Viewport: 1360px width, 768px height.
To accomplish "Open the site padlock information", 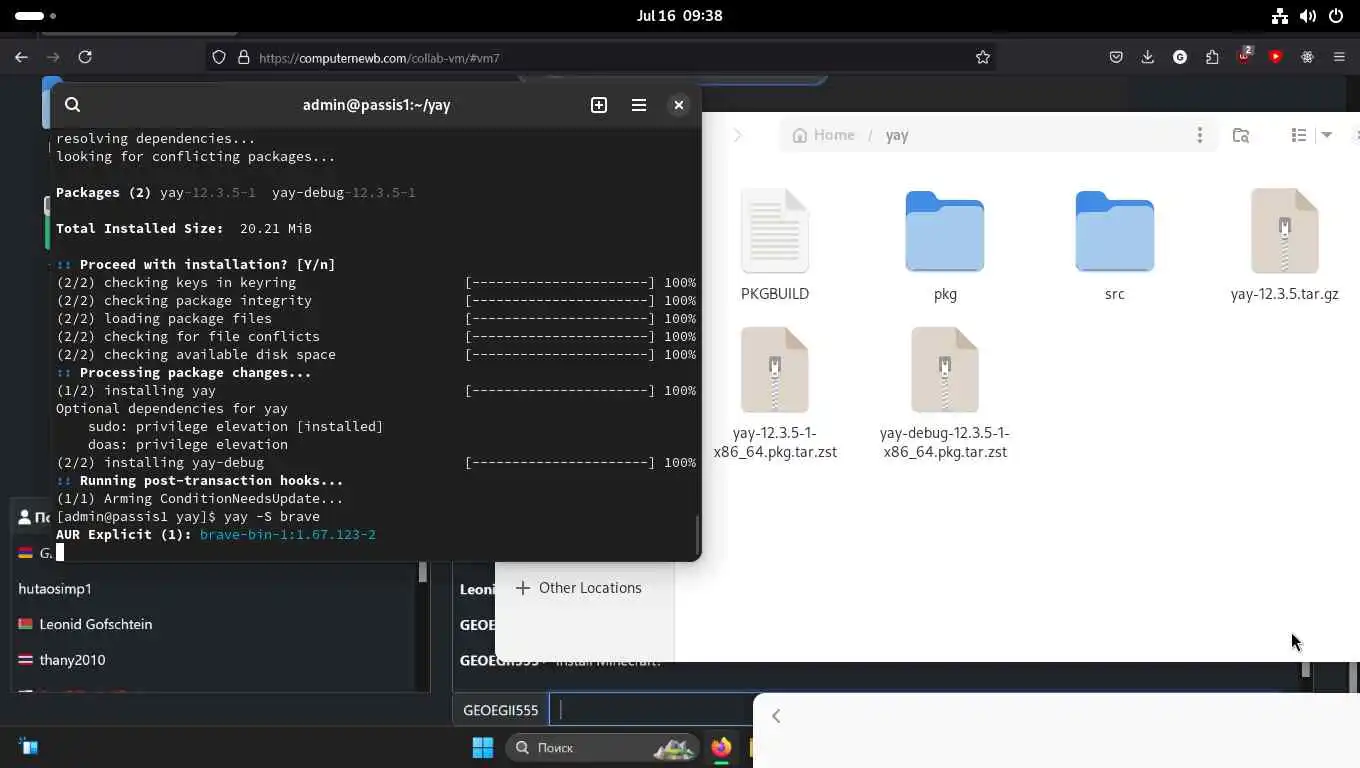I will [x=243, y=57].
